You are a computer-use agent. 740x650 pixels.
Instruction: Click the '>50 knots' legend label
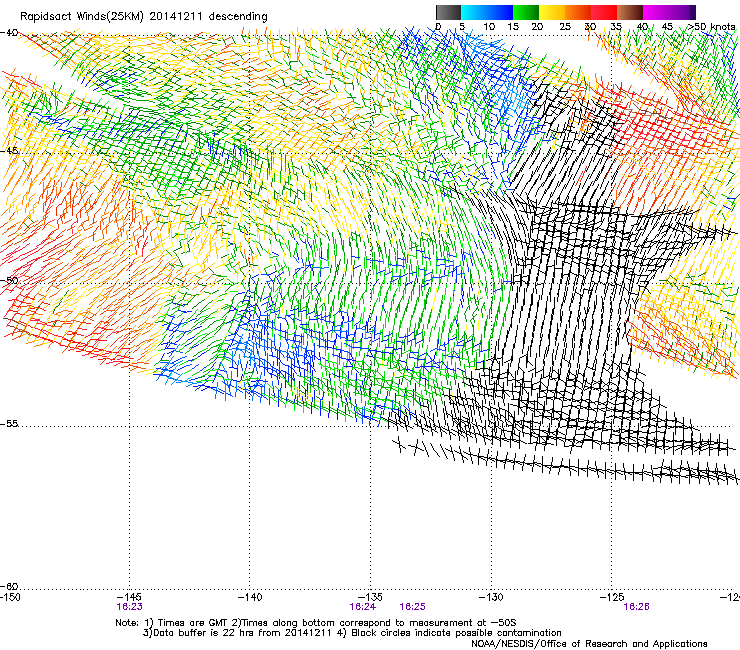(x=711, y=27)
